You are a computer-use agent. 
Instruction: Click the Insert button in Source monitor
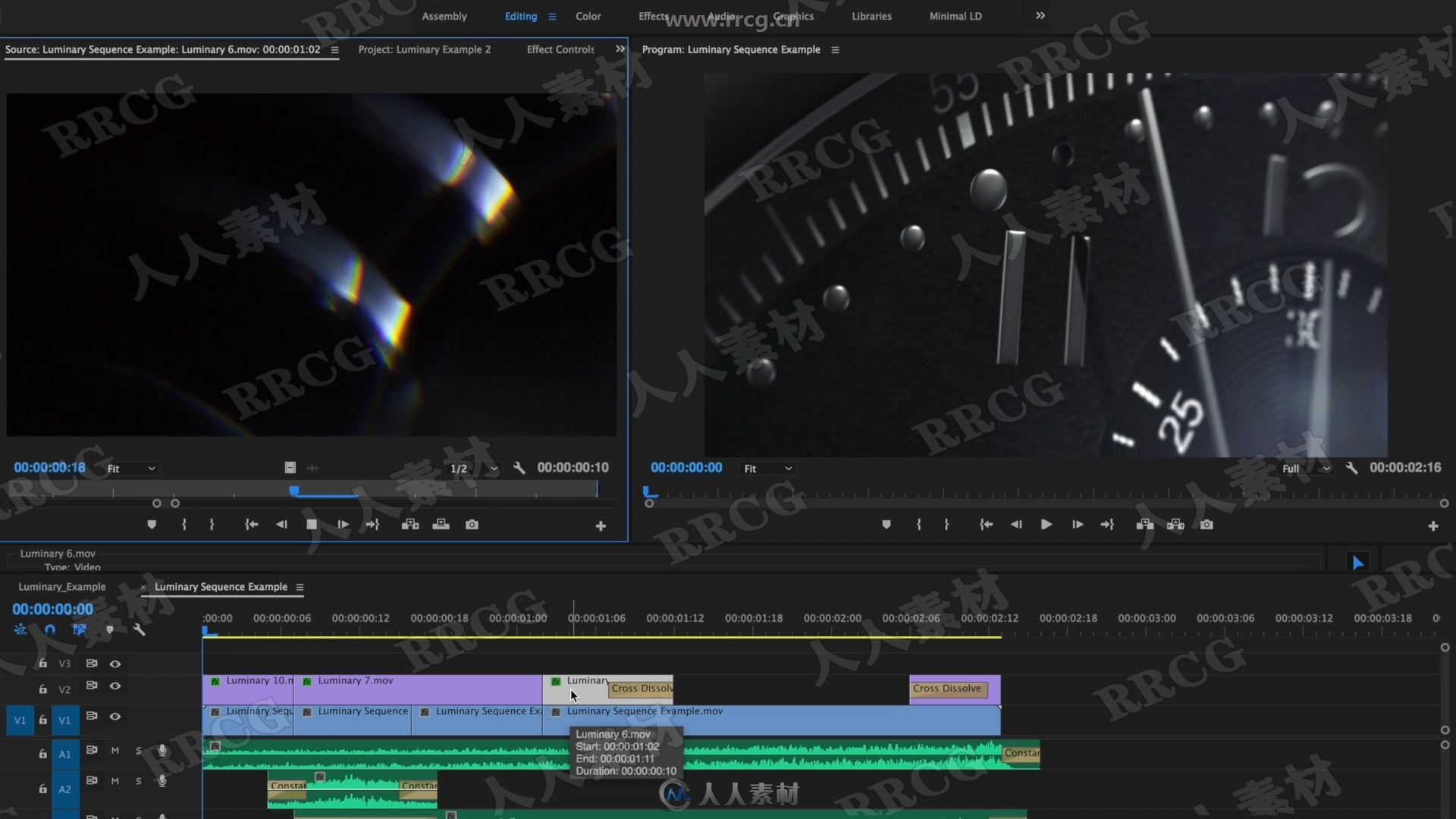(410, 525)
